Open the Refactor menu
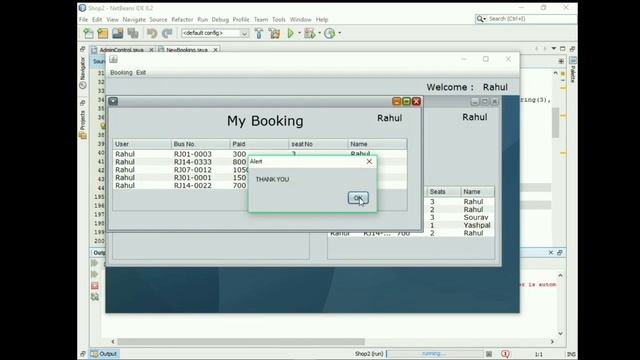 [182, 20]
